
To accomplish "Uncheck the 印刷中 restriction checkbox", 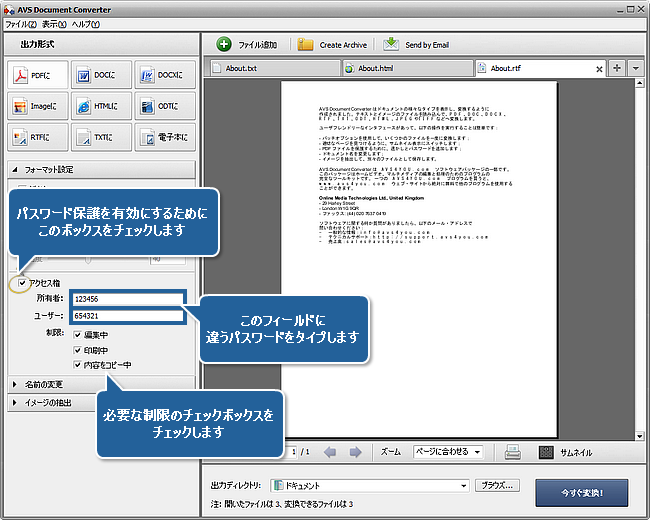I will (77, 350).
